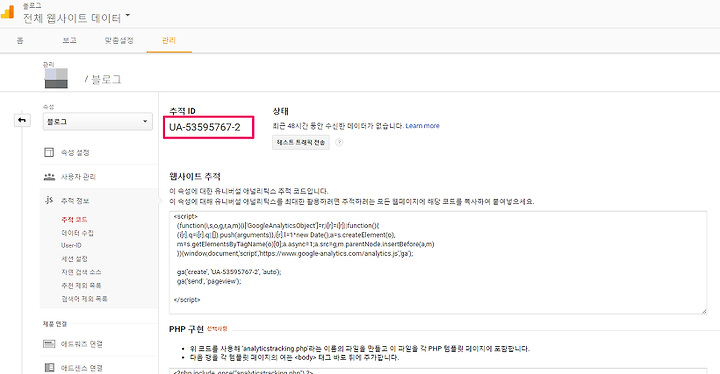Click the 사용자 관리 people icon
This screenshot has width=720, height=374.
[49, 176]
